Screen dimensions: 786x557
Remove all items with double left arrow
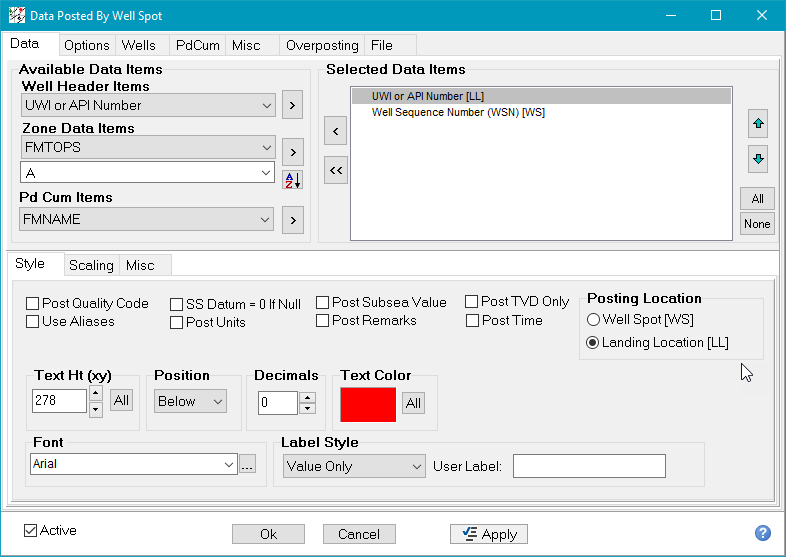point(336,171)
